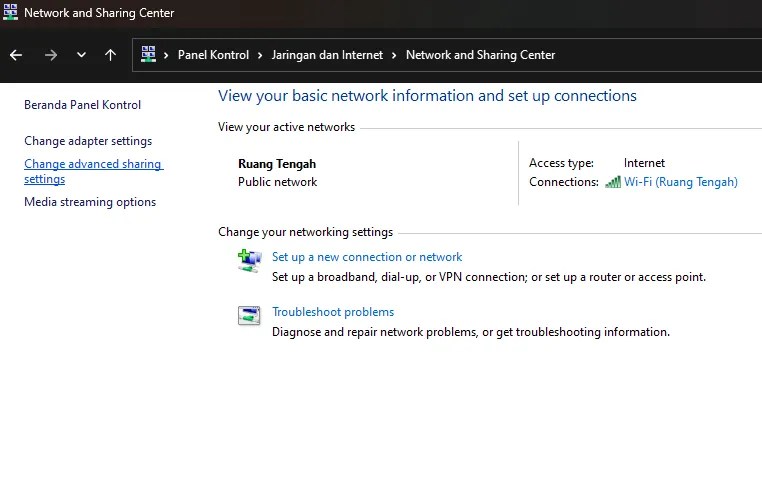Image resolution: width=762 pixels, height=504 pixels.
Task: Click the new connection setup icon
Action: tap(249, 261)
